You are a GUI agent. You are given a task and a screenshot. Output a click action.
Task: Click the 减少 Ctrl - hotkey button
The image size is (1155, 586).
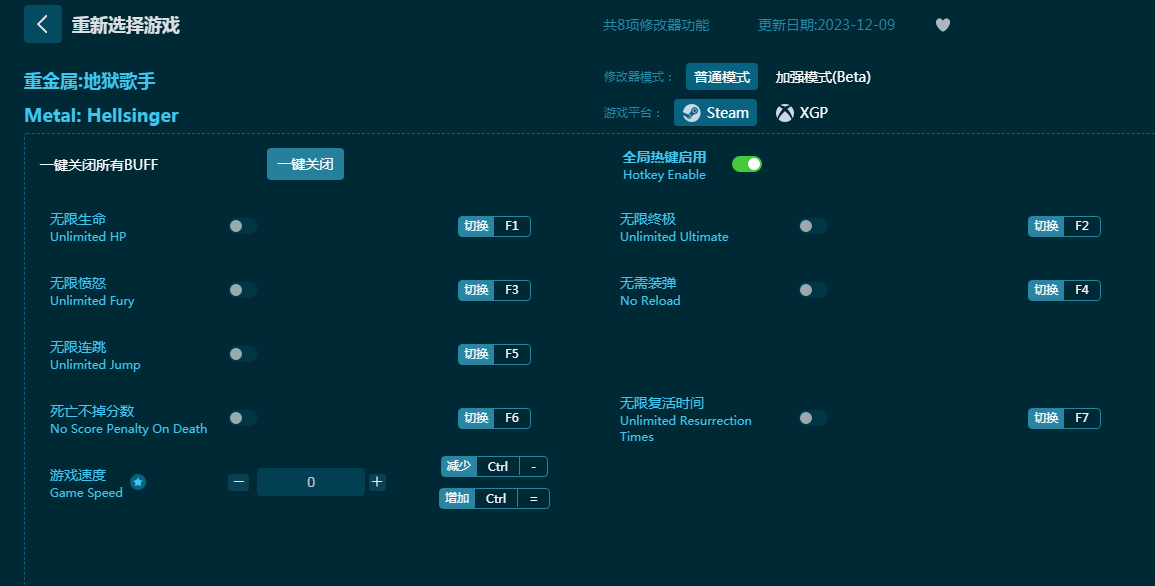[494, 467]
